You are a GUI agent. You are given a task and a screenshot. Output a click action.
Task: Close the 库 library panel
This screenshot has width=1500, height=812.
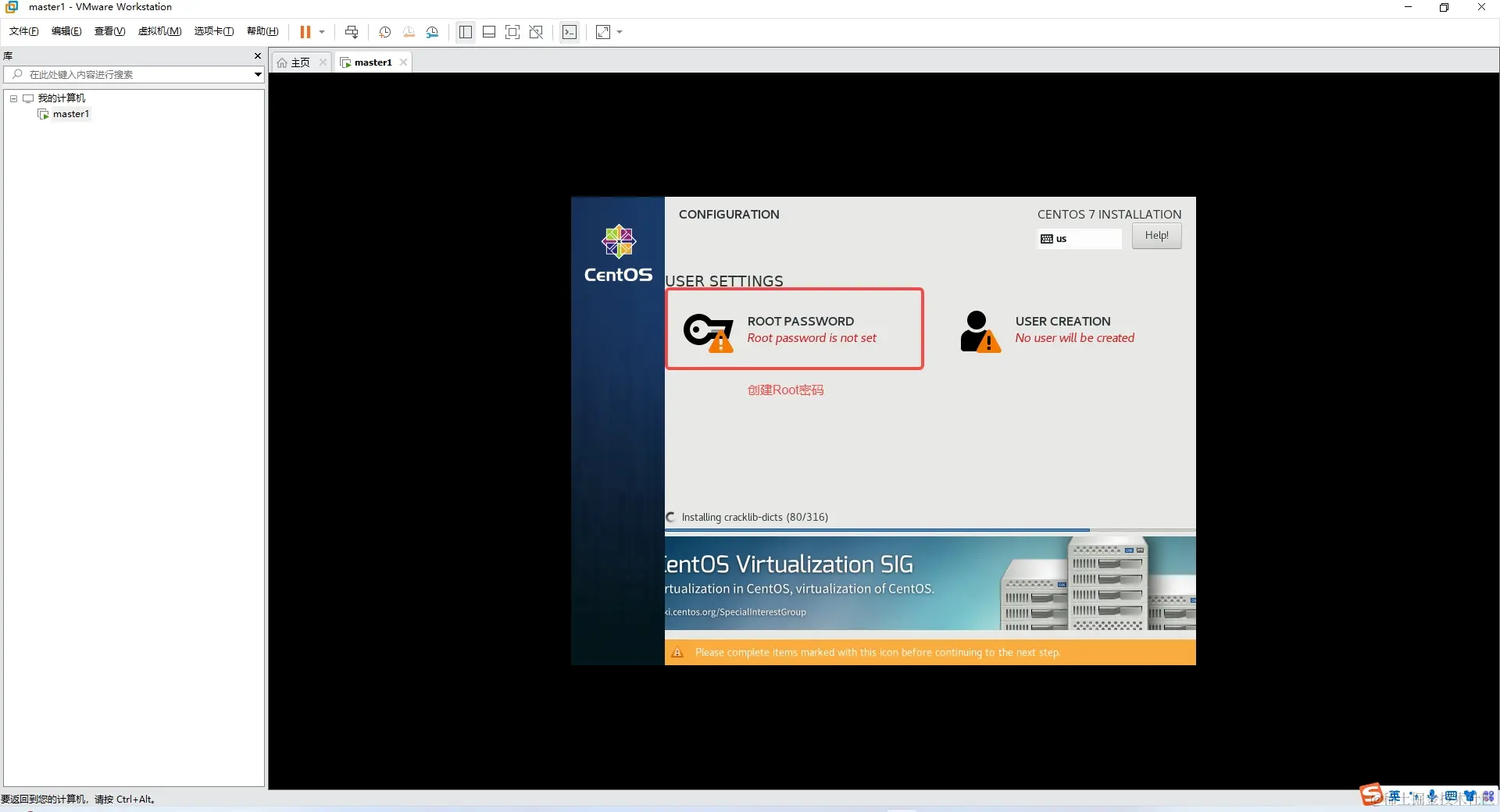258,55
